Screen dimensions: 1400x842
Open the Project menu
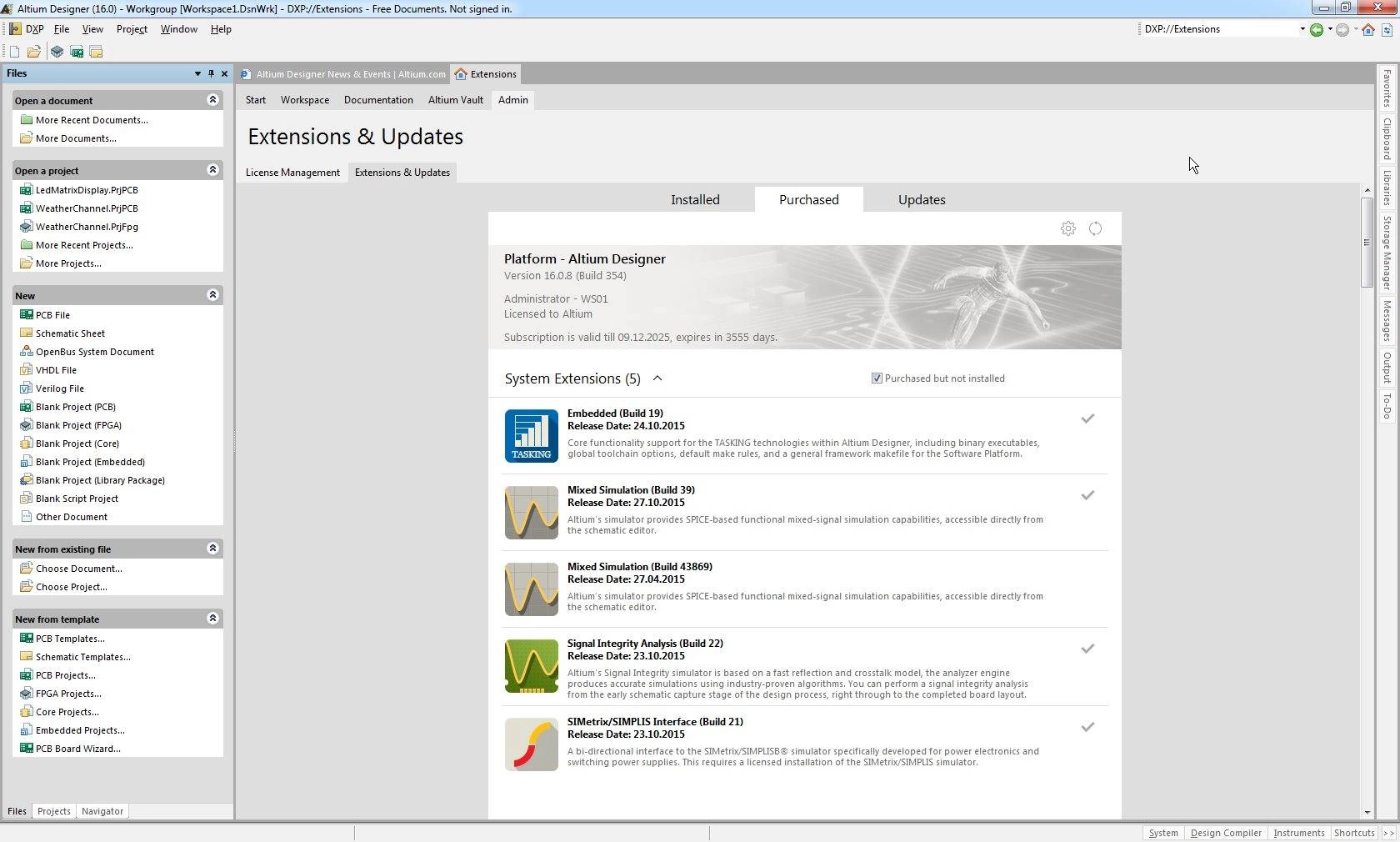pos(132,29)
